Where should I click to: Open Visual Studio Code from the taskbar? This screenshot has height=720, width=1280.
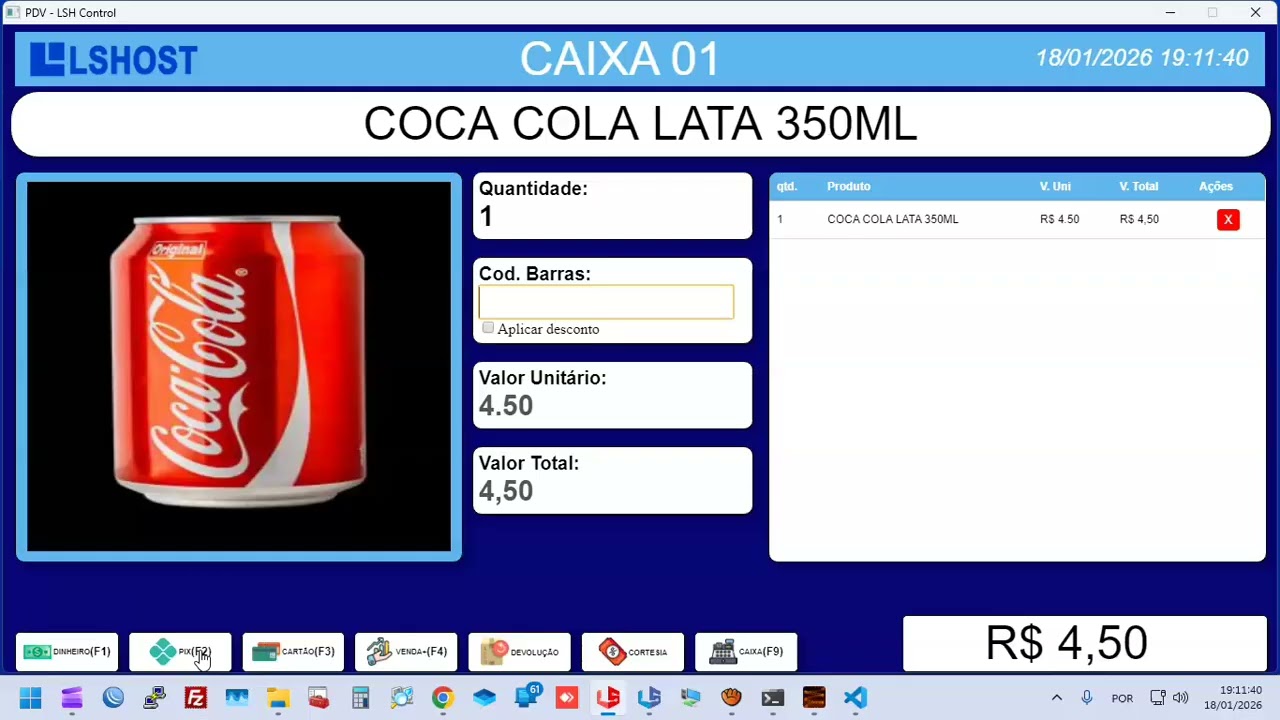click(x=855, y=698)
